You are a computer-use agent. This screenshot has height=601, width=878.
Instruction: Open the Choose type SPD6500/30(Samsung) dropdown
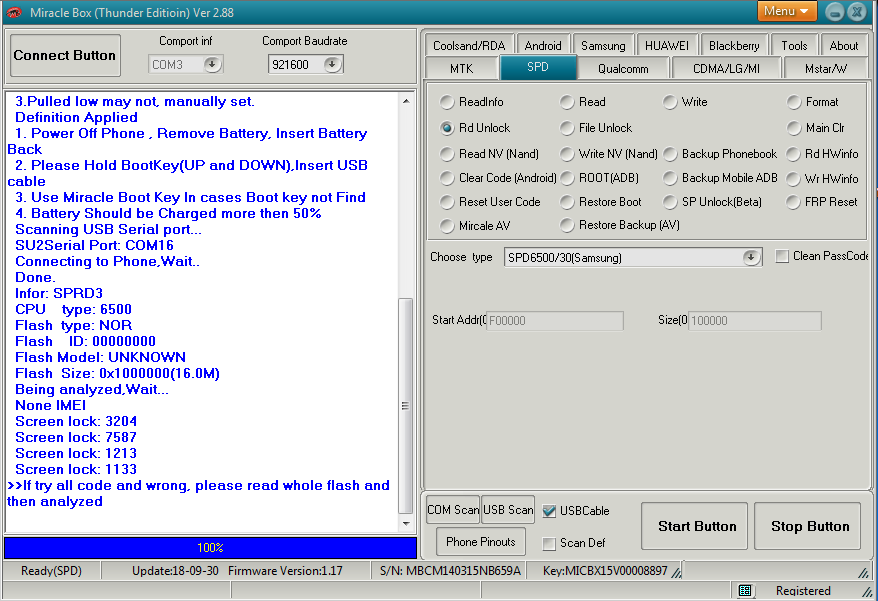tap(750, 258)
